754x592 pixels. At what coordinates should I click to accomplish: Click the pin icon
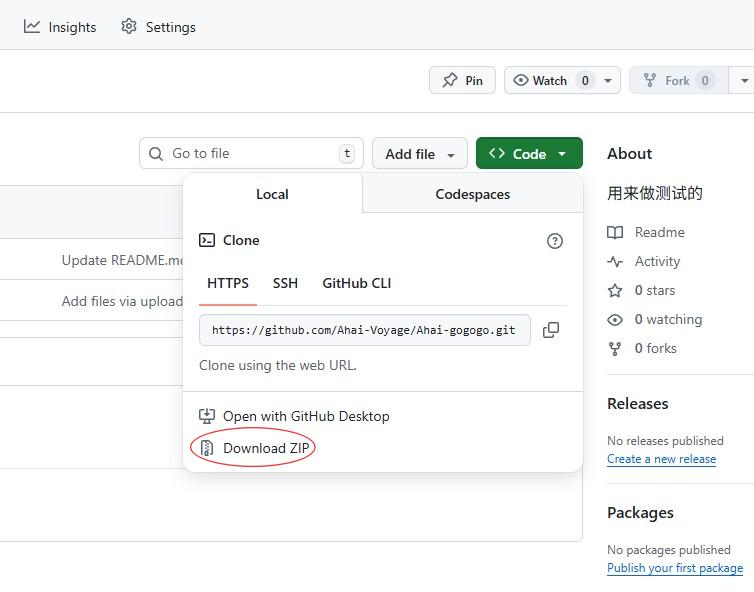click(450, 80)
